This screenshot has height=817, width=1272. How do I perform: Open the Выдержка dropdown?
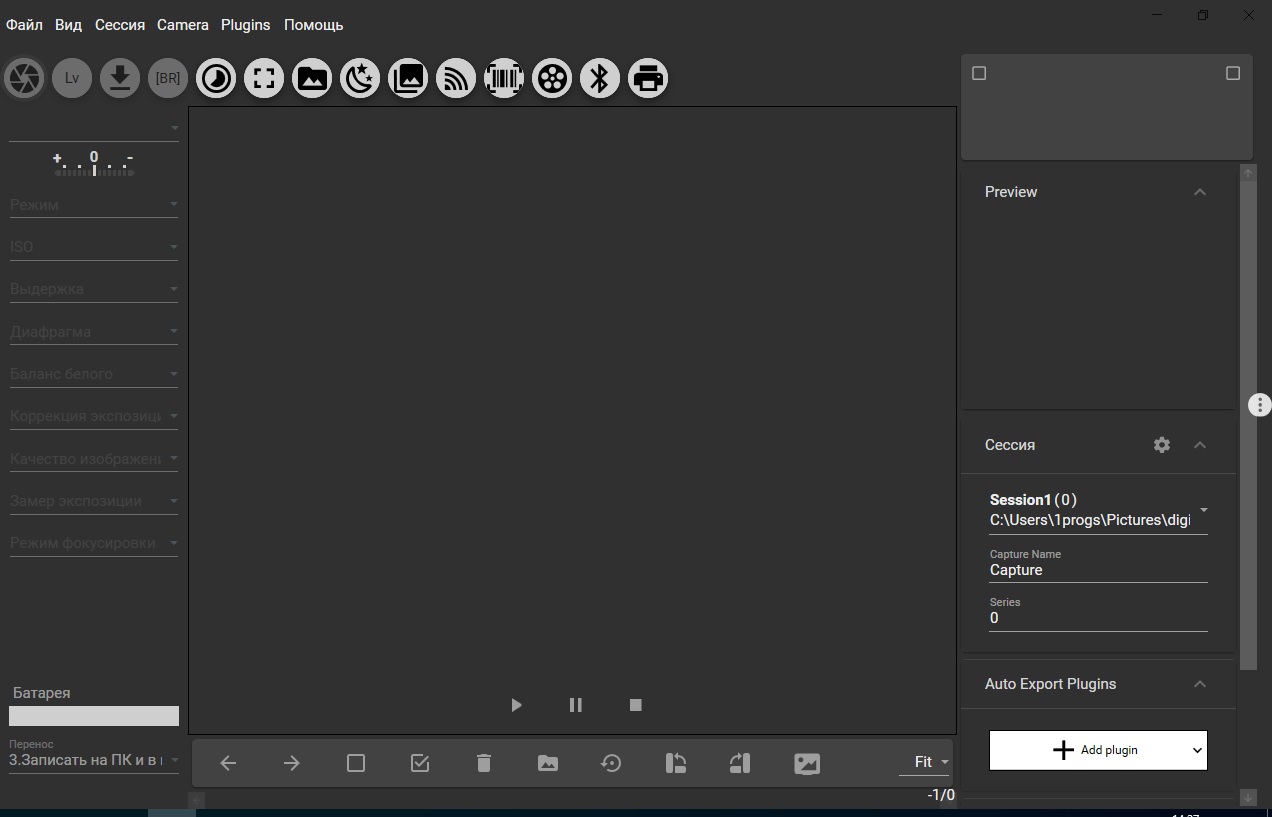[94, 289]
